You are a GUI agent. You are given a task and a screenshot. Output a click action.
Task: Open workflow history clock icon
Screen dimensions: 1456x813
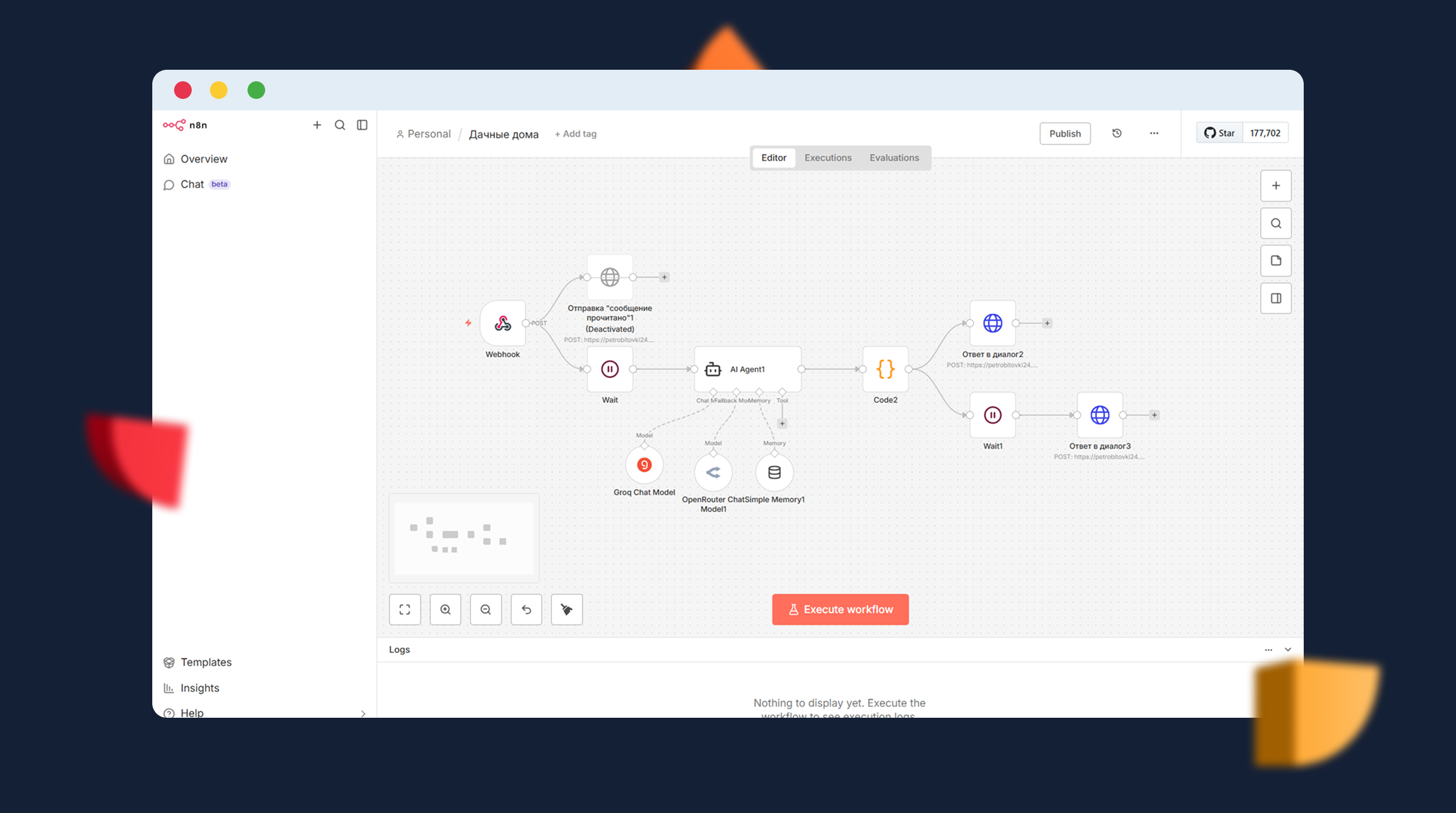pos(1117,133)
